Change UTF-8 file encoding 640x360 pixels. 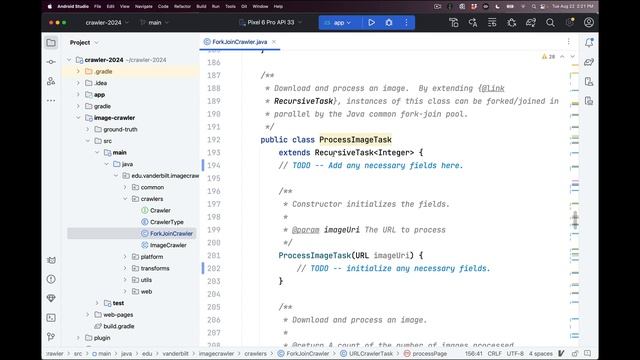coord(515,353)
